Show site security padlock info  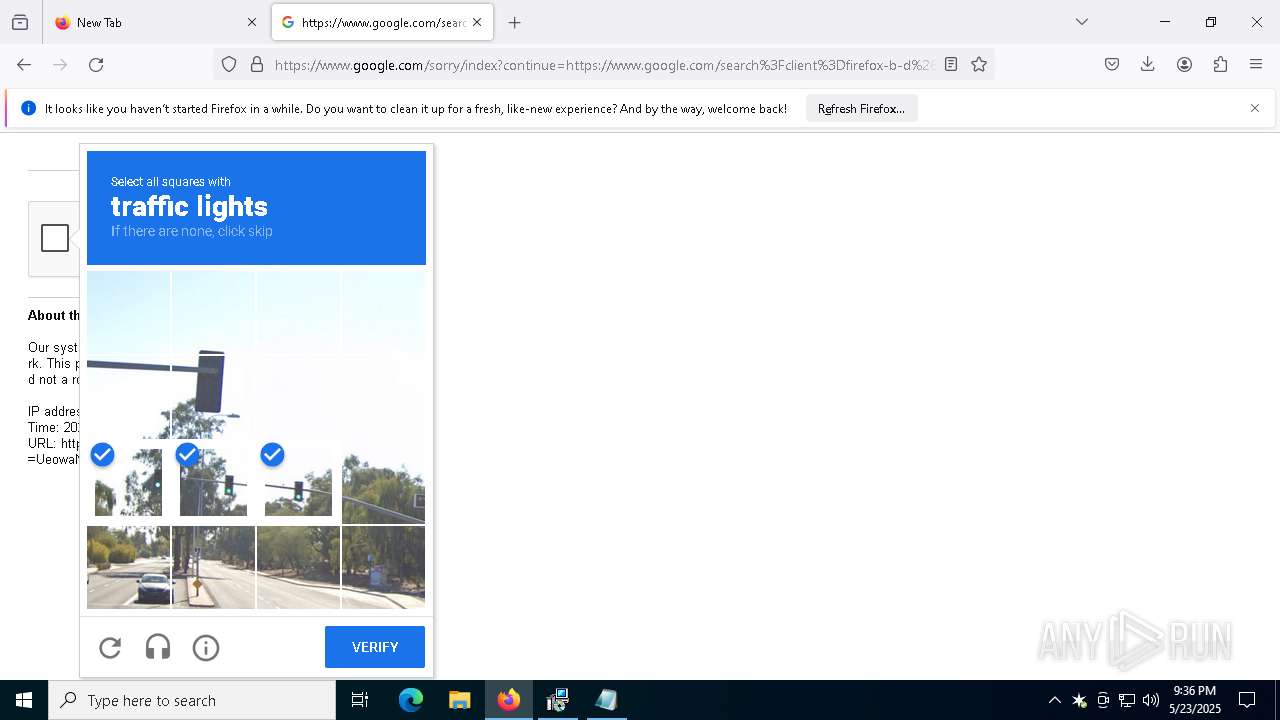[x=257, y=65]
